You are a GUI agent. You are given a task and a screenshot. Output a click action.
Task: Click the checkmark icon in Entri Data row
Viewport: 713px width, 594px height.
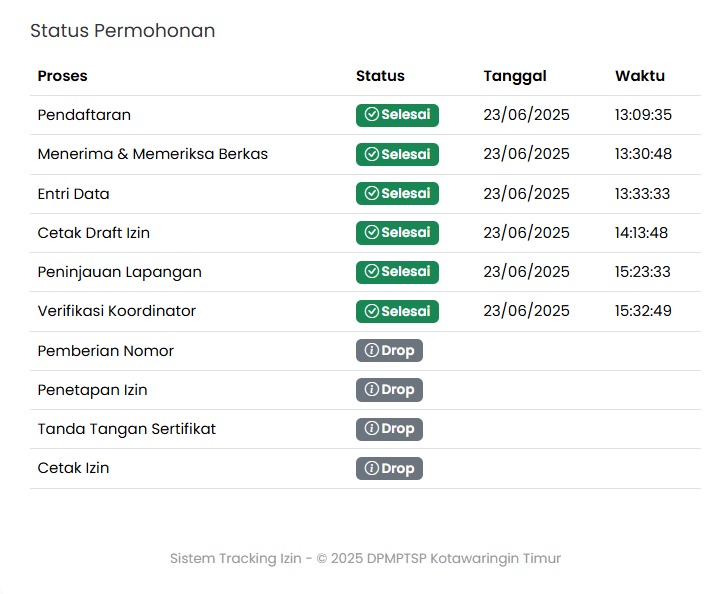[x=371, y=194]
